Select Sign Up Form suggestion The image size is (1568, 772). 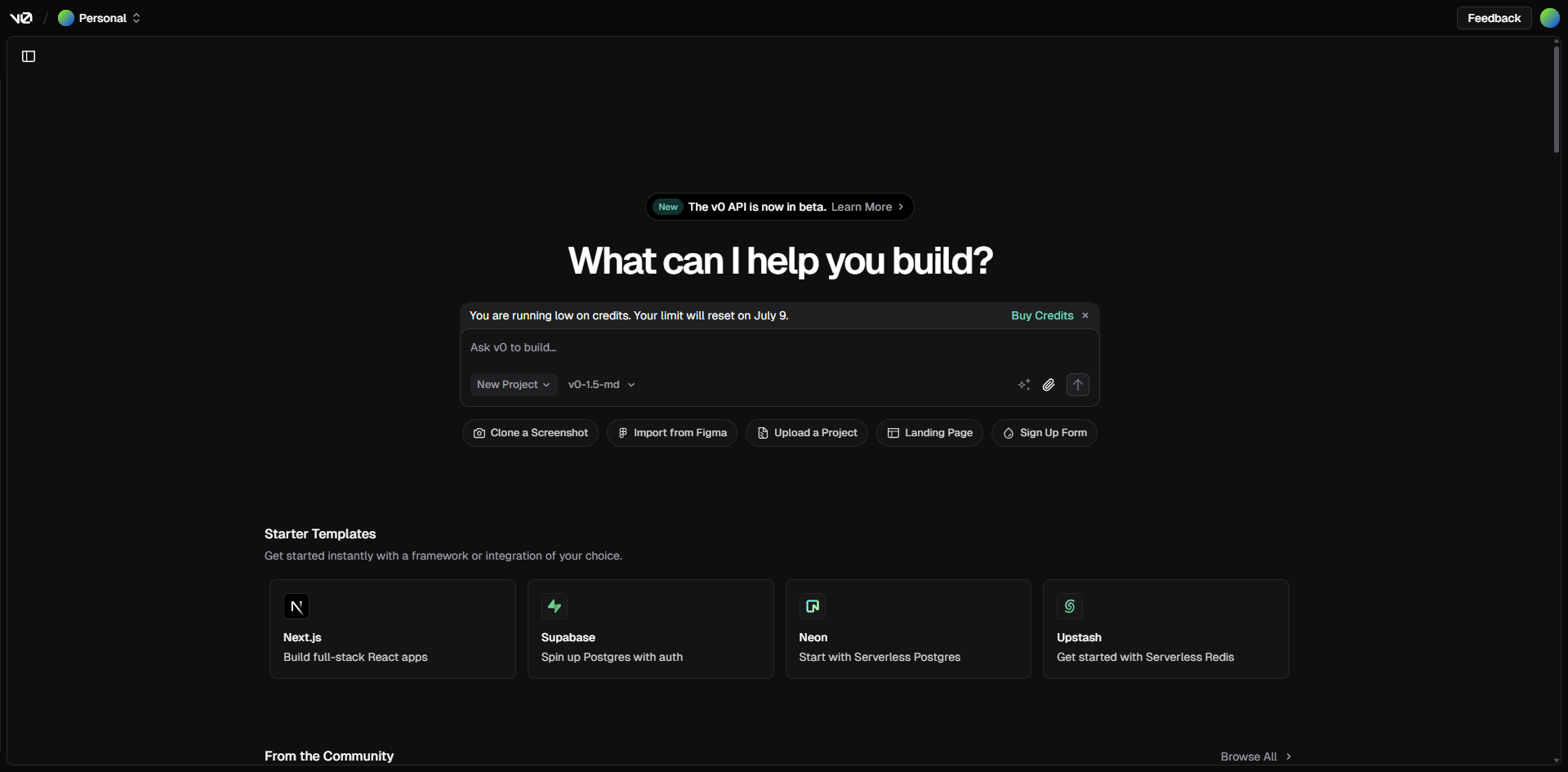coord(1045,433)
